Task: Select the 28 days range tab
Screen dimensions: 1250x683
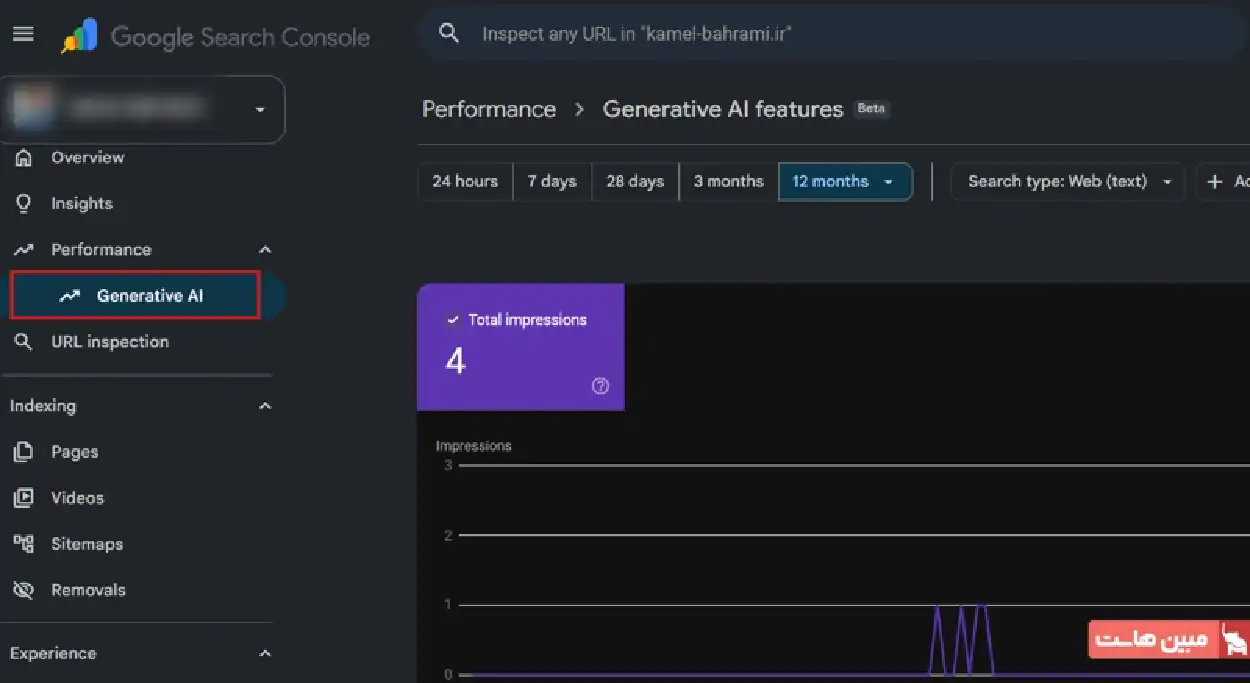Action: [635, 181]
